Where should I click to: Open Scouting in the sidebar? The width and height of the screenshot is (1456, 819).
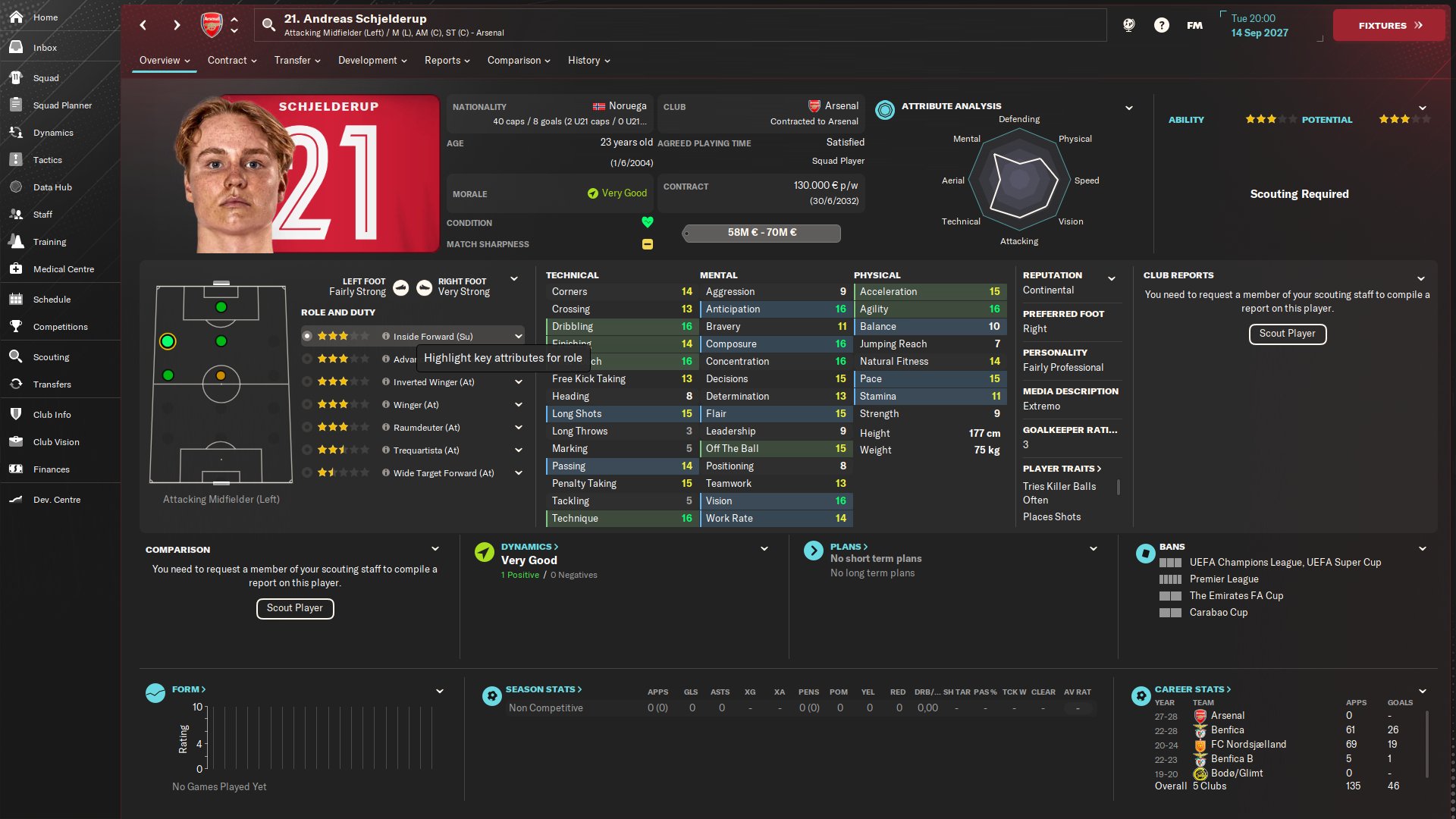(51, 356)
